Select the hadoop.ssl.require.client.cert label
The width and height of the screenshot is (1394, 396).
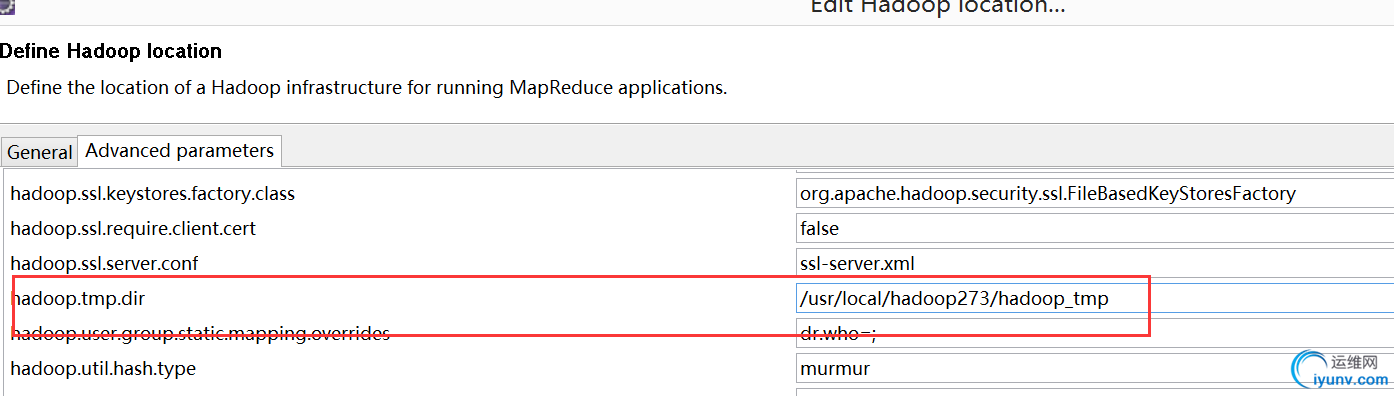point(133,229)
